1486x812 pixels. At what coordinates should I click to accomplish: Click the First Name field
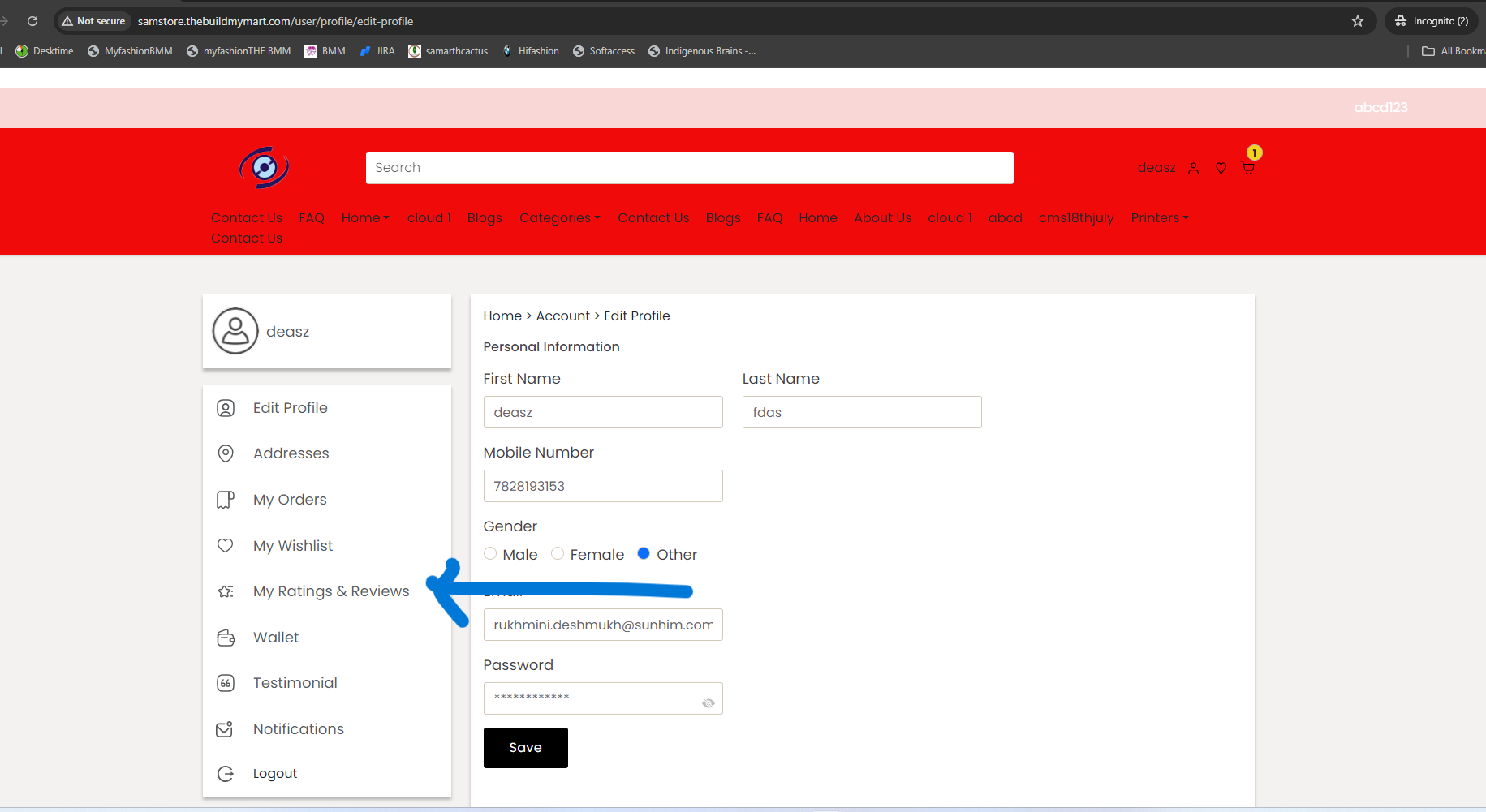[603, 412]
